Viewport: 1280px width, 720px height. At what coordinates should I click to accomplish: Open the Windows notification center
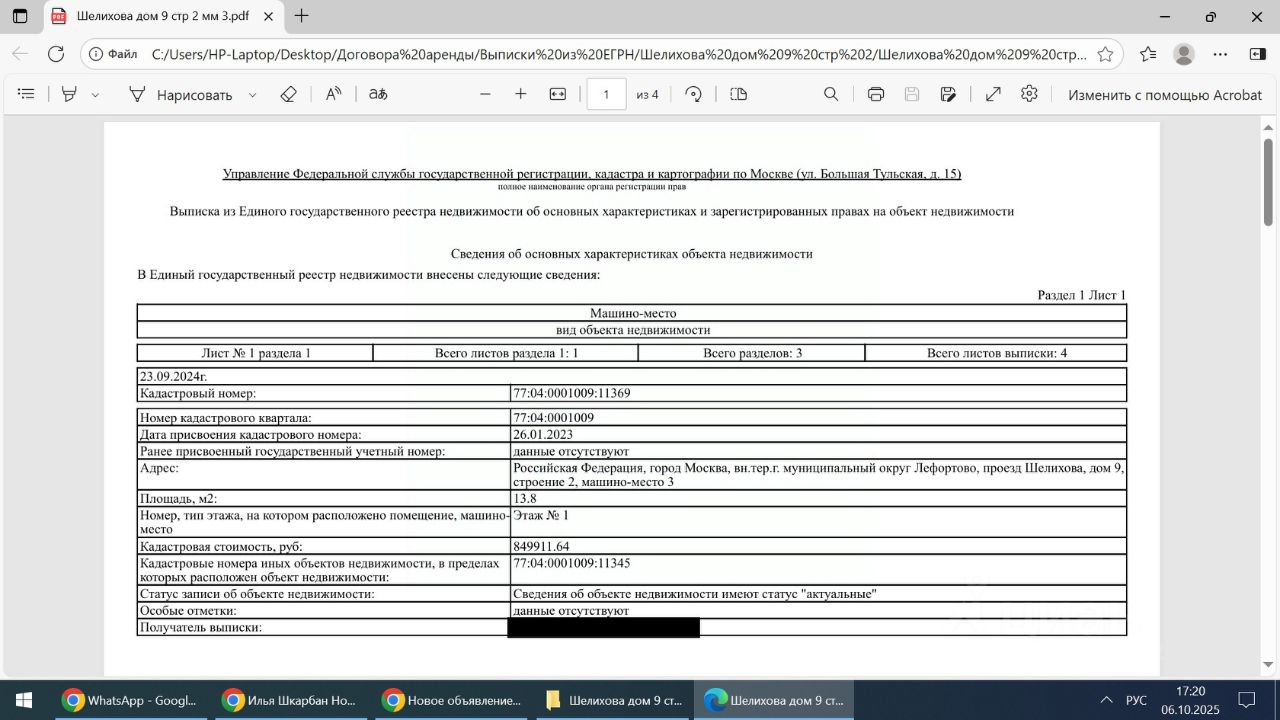(x=1248, y=700)
